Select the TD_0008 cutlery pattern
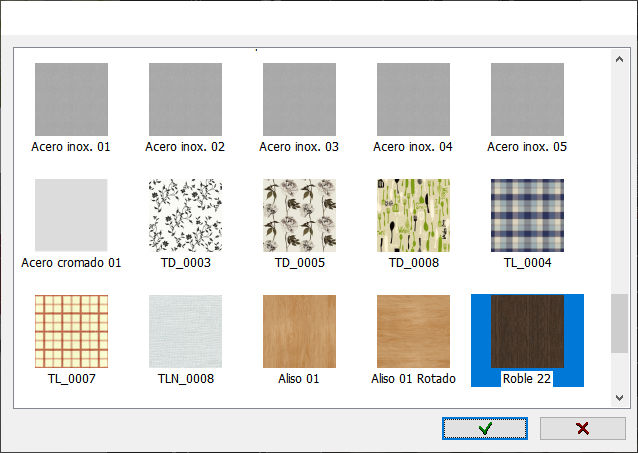 tap(413, 215)
